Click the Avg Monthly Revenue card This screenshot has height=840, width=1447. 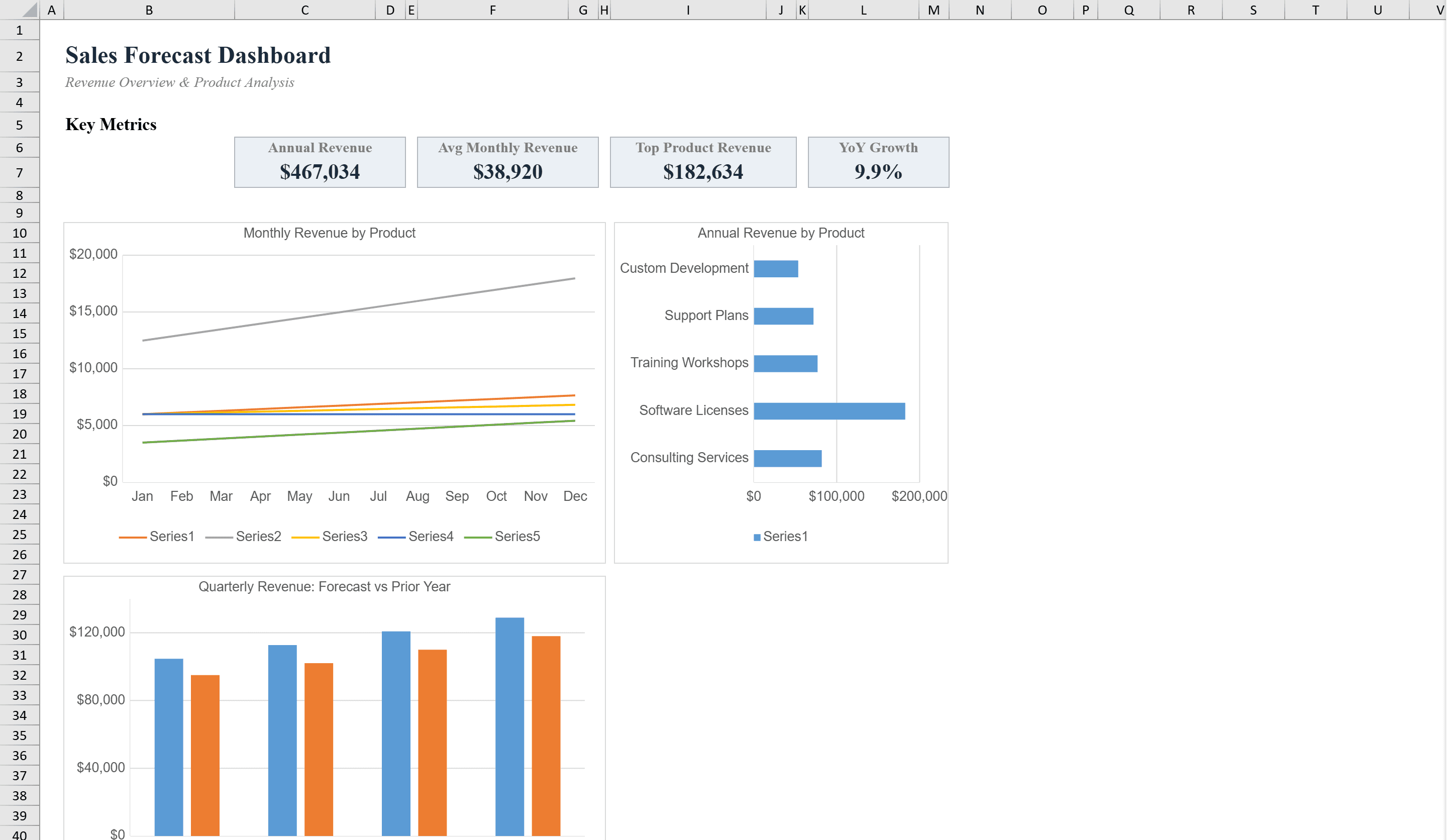point(507,161)
